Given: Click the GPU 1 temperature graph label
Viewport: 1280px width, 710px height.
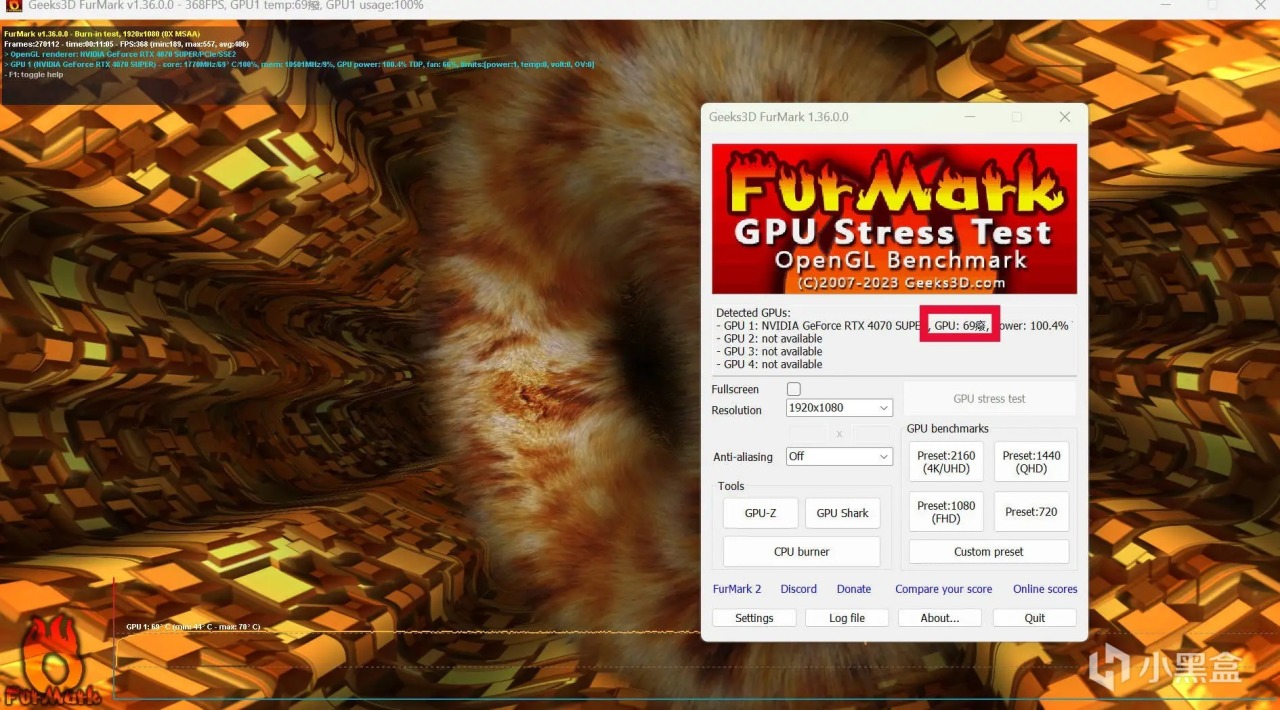Looking at the screenshot, I should coord(193,627).
